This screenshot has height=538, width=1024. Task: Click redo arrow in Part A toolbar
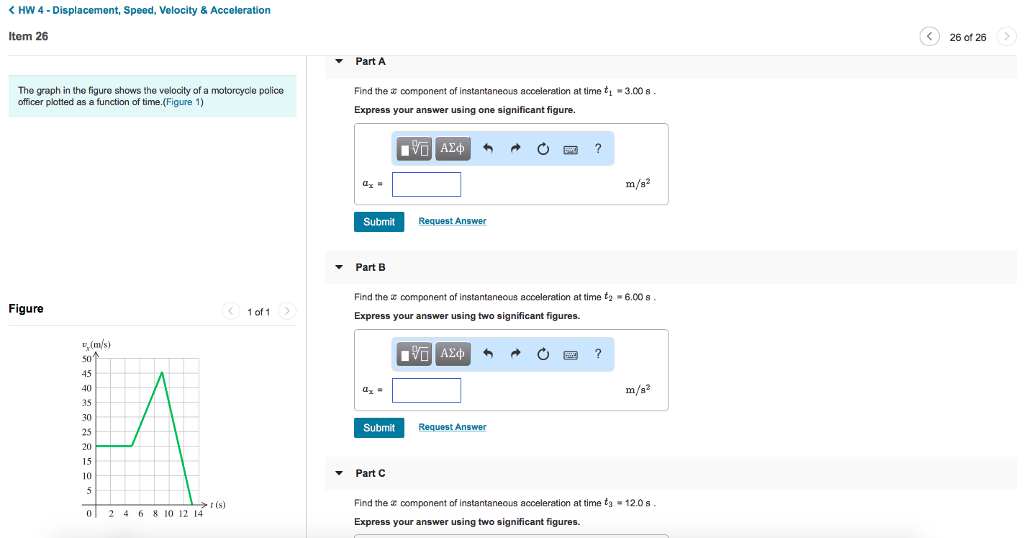[516, 149]
